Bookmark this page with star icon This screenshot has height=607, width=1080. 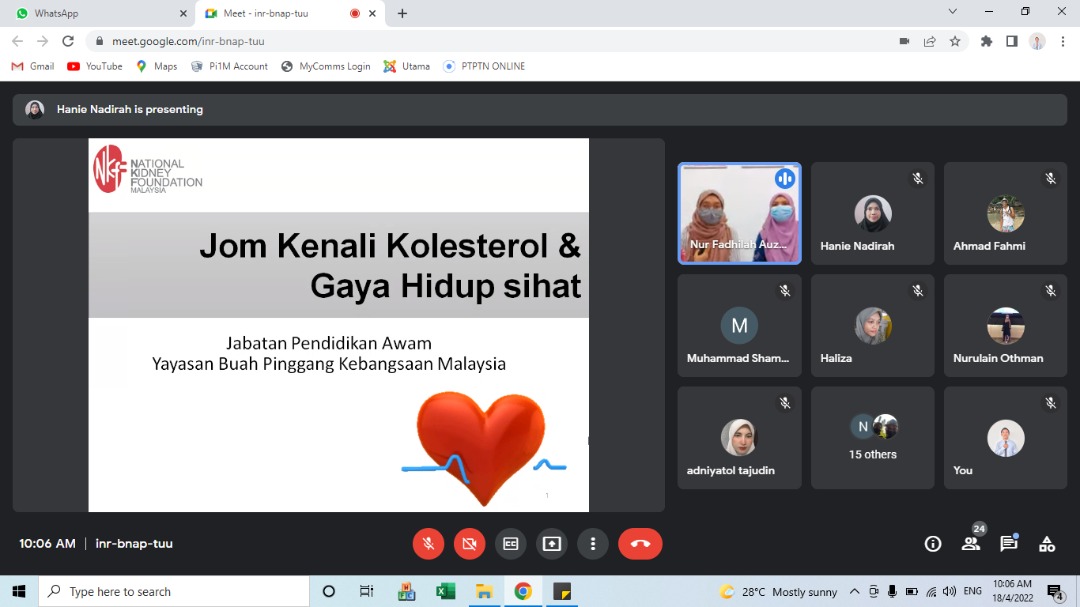pos(955,41)
